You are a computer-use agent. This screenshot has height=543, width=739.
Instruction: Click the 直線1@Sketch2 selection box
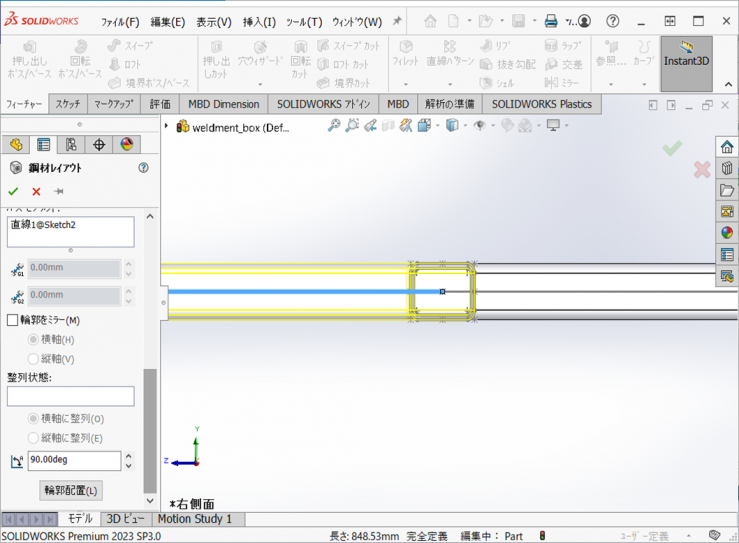[70, 232]
